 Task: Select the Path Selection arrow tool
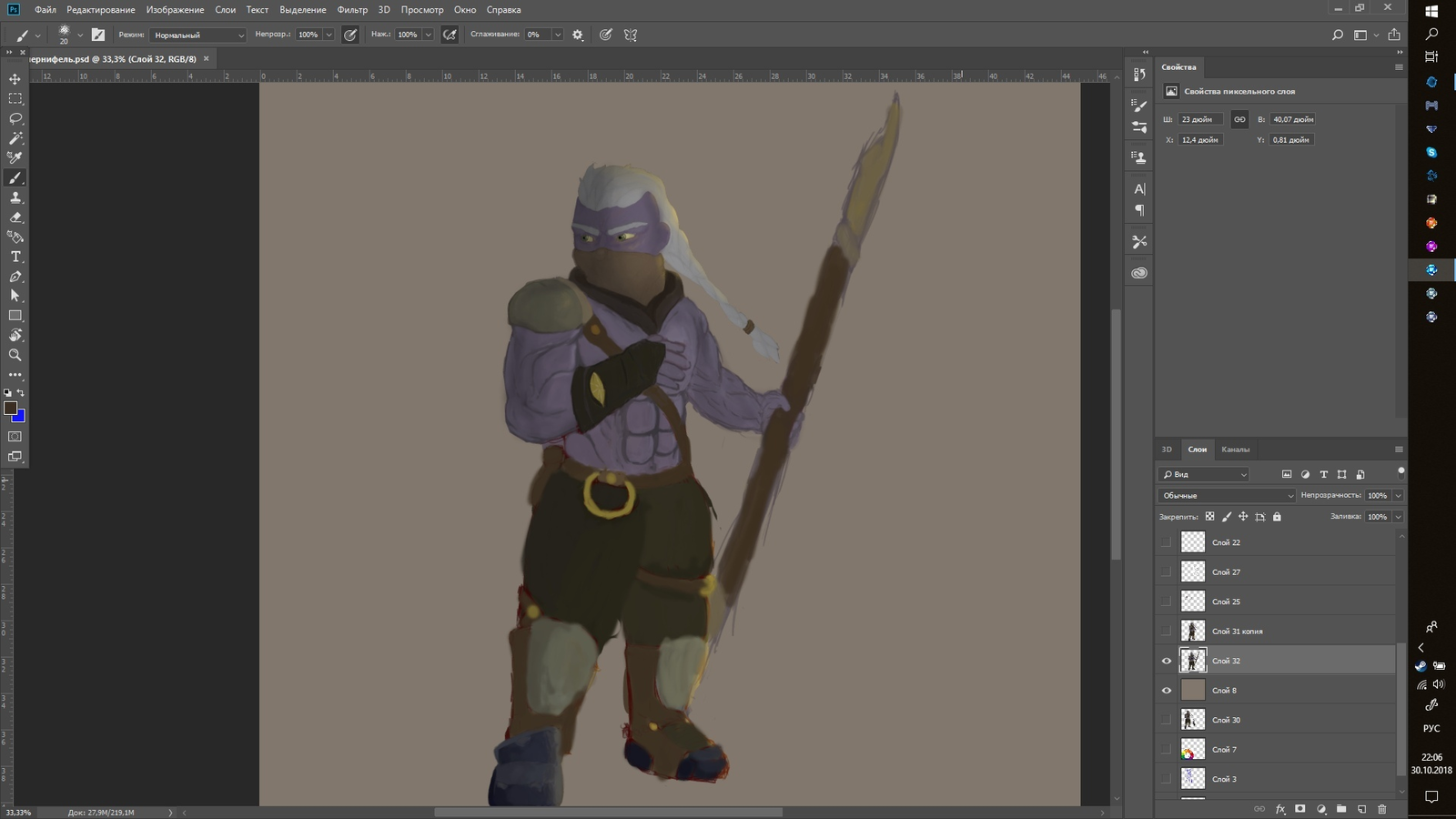[x=15, y=296]
